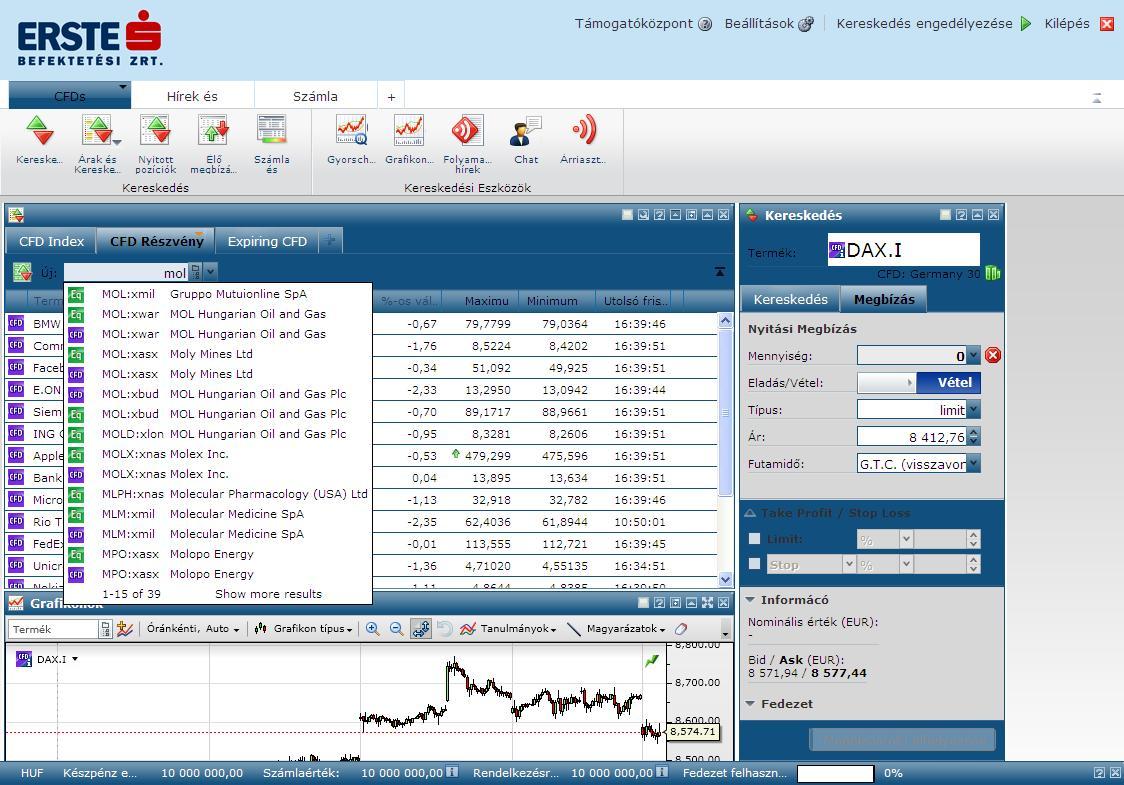The width and height of the screenshot is (1124, 785).
Task: Click Show more results in search list
Action: coord(269,594)
